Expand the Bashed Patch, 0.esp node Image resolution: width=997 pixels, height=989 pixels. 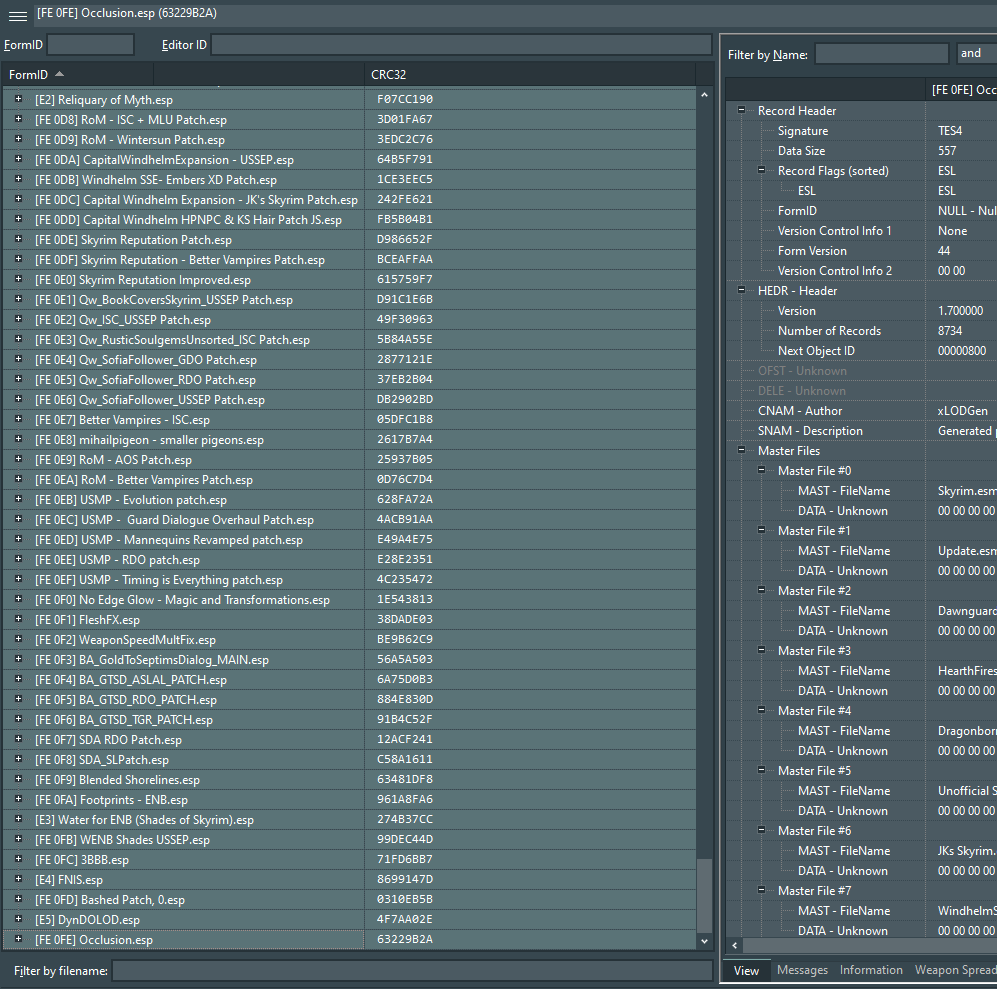pos(18,899)
